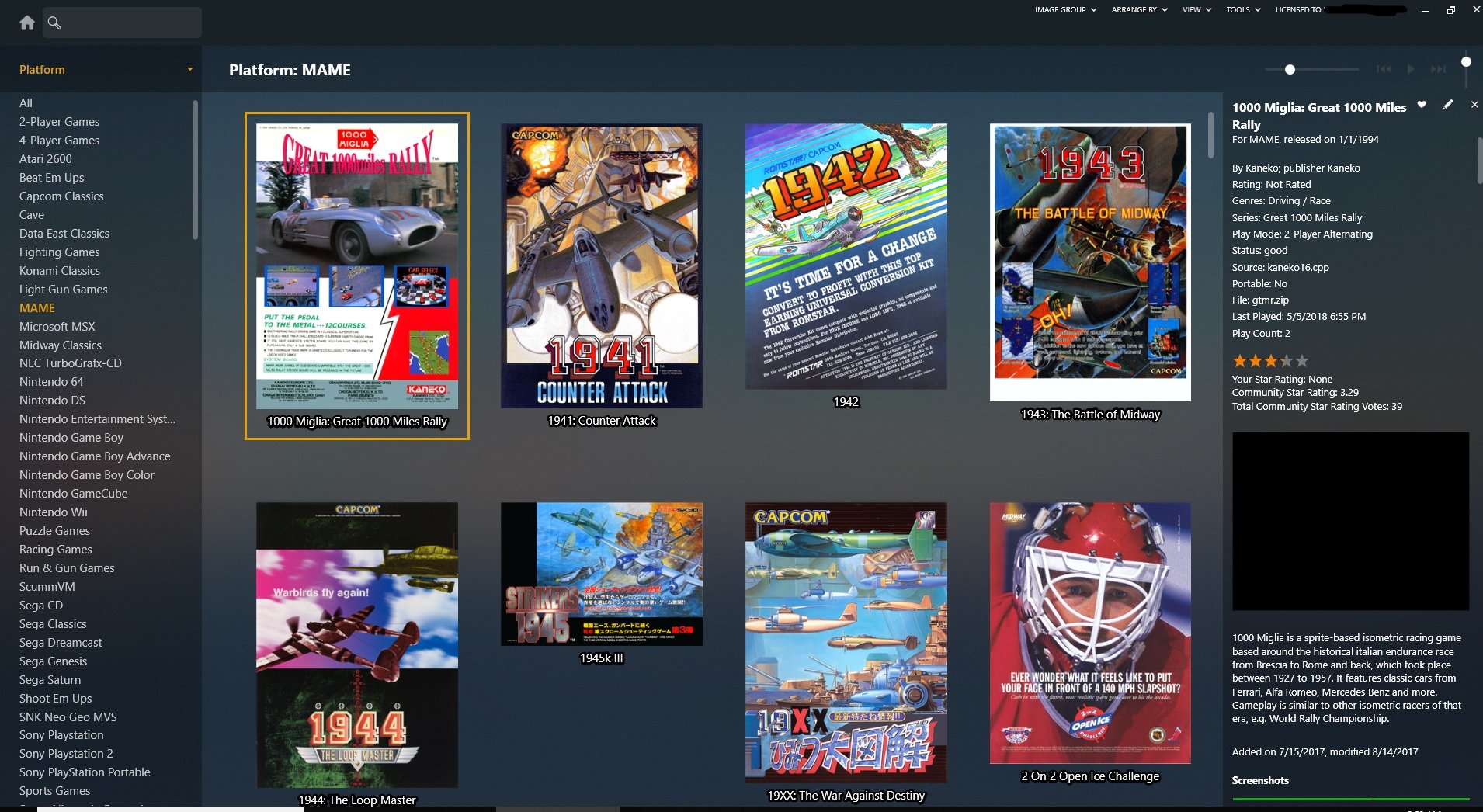Open Nintendo Game Boy Advance platform
The width and height of the screenshot is (1483, 812).
click(95, 456)
